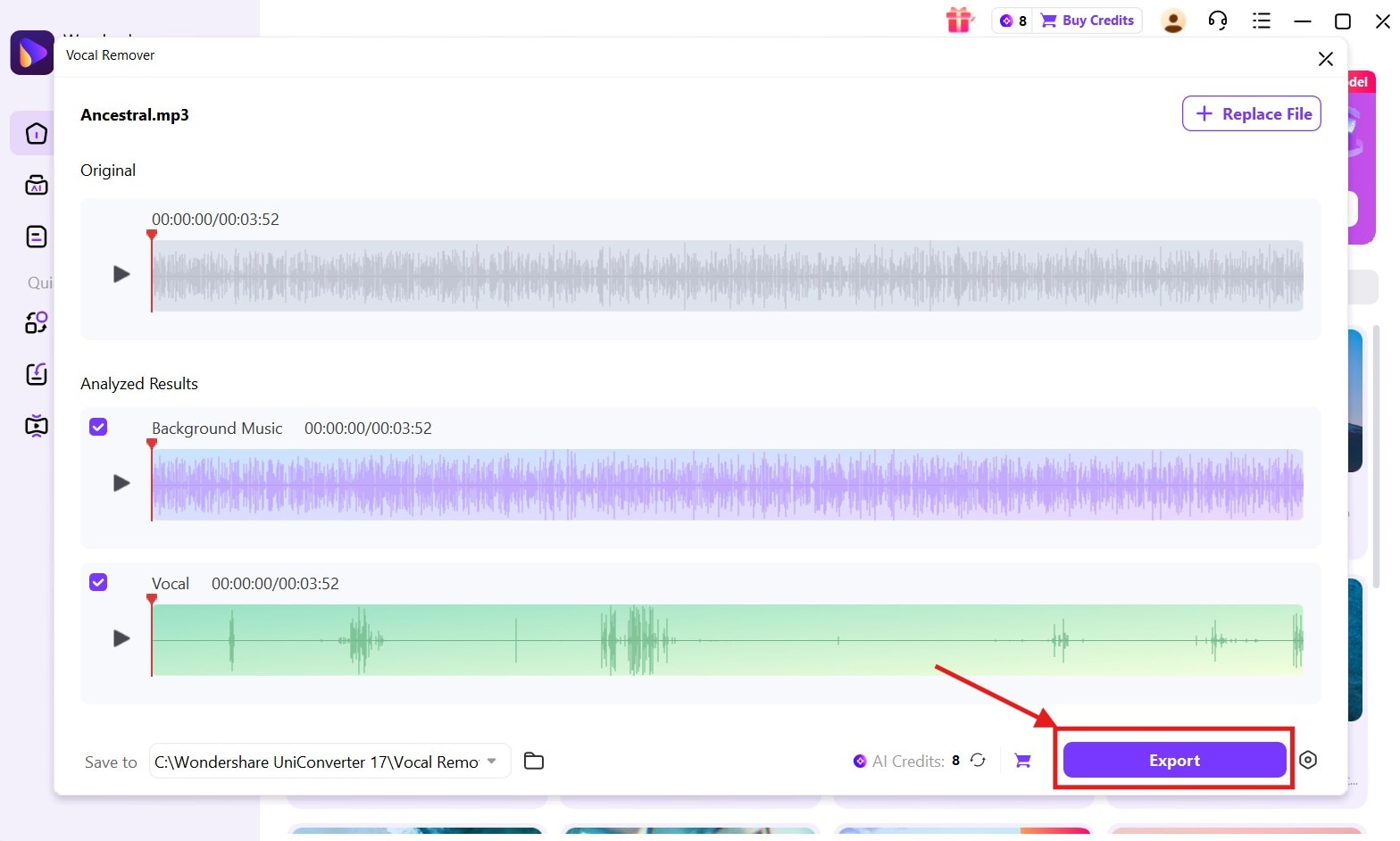Click the Original track timestamp 00:00:00/00:03:52
Screen dimensions: 1400x841
(215, 220)
